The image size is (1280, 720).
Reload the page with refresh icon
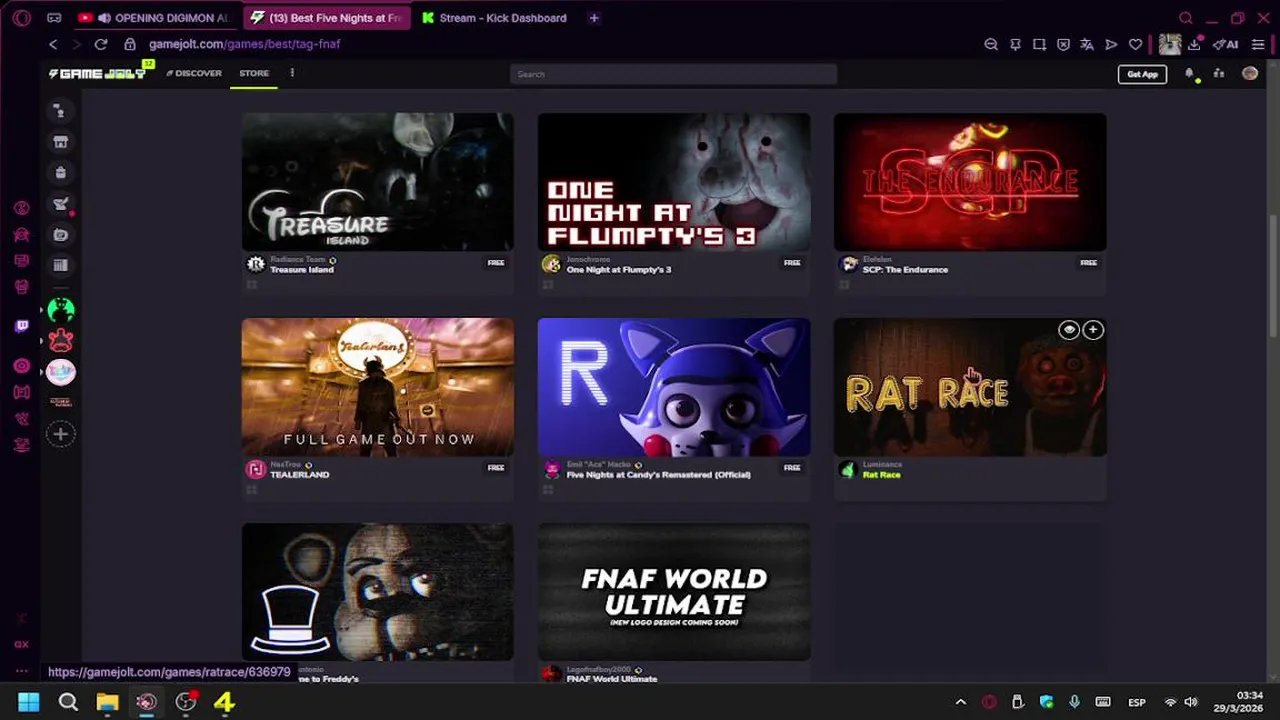pos(101,44)
